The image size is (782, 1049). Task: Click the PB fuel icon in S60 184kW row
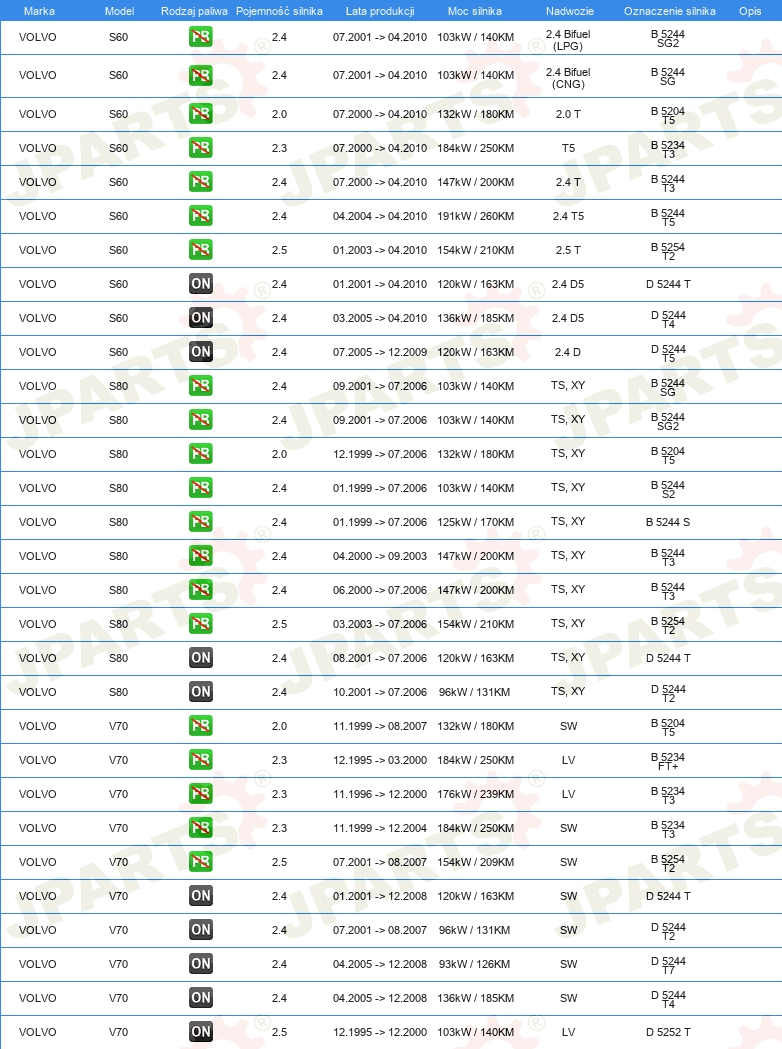201,148
